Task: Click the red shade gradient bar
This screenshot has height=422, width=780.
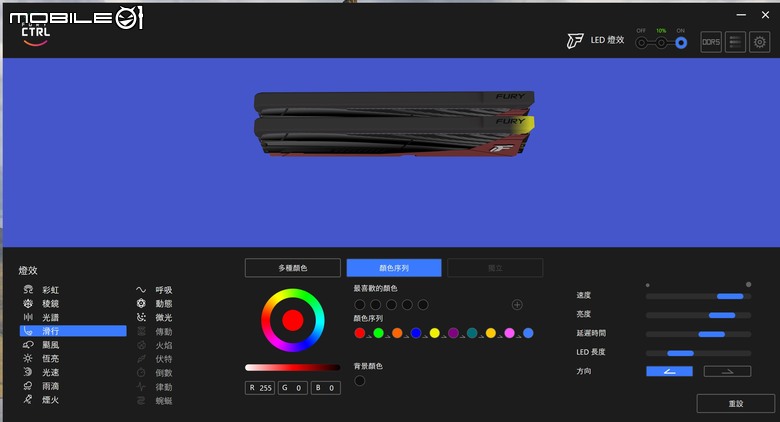Action: click(292, 367)
